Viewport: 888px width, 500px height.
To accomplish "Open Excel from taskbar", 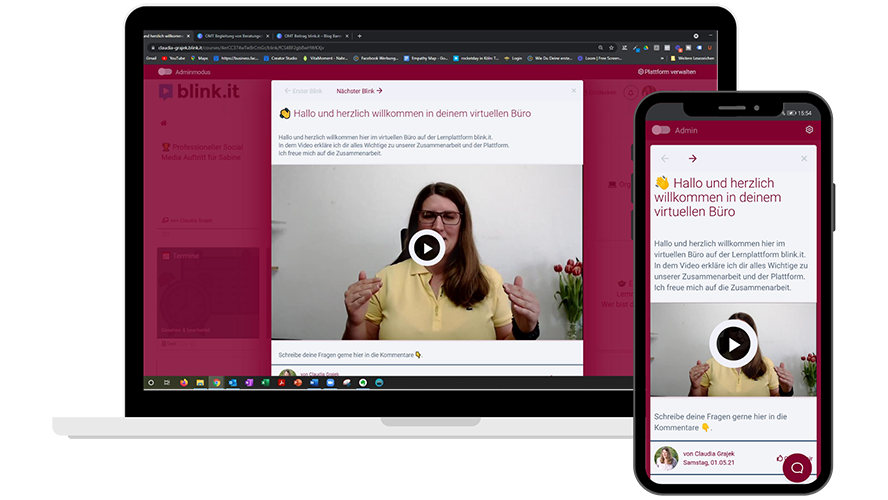I will (265, 383).
